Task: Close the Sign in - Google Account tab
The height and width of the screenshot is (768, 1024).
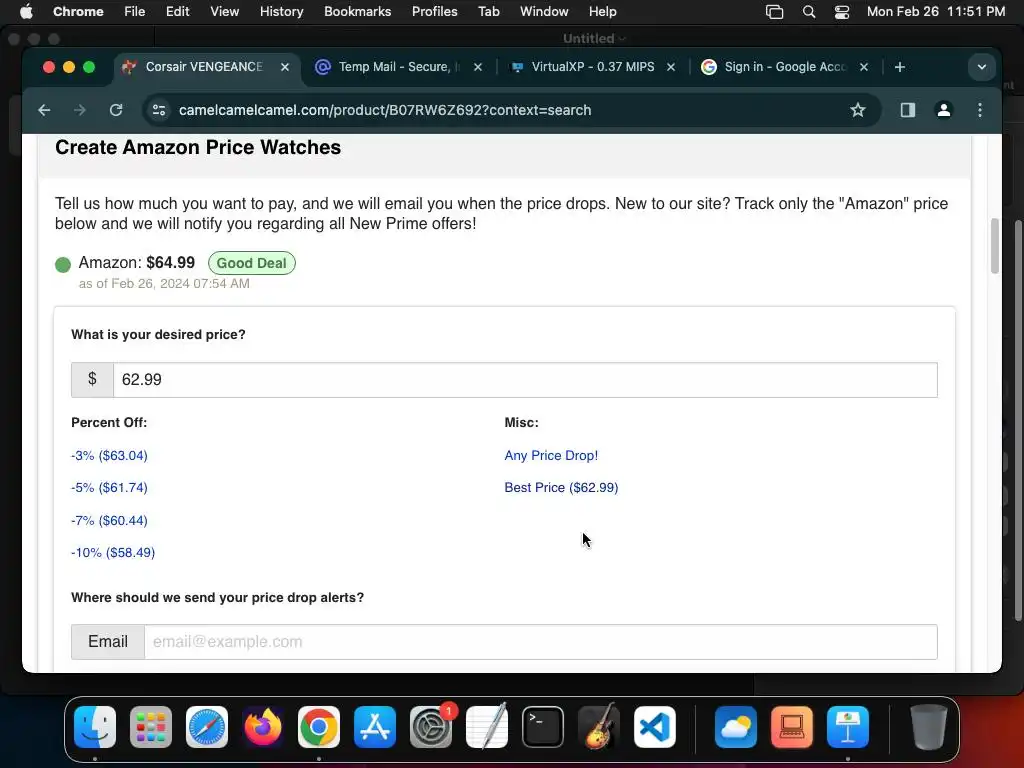Action: point(864,67)
